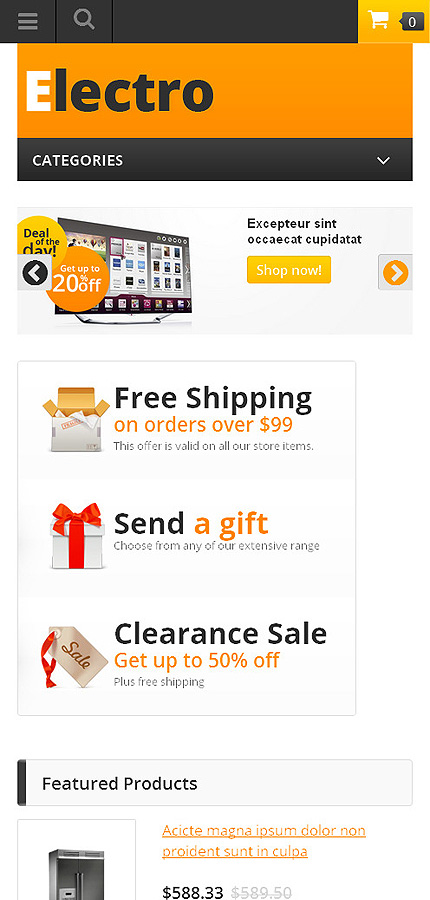Viewport: 430px width, 900px height.
Task: Click the Sale price tag icon
Action: point(75,657)
